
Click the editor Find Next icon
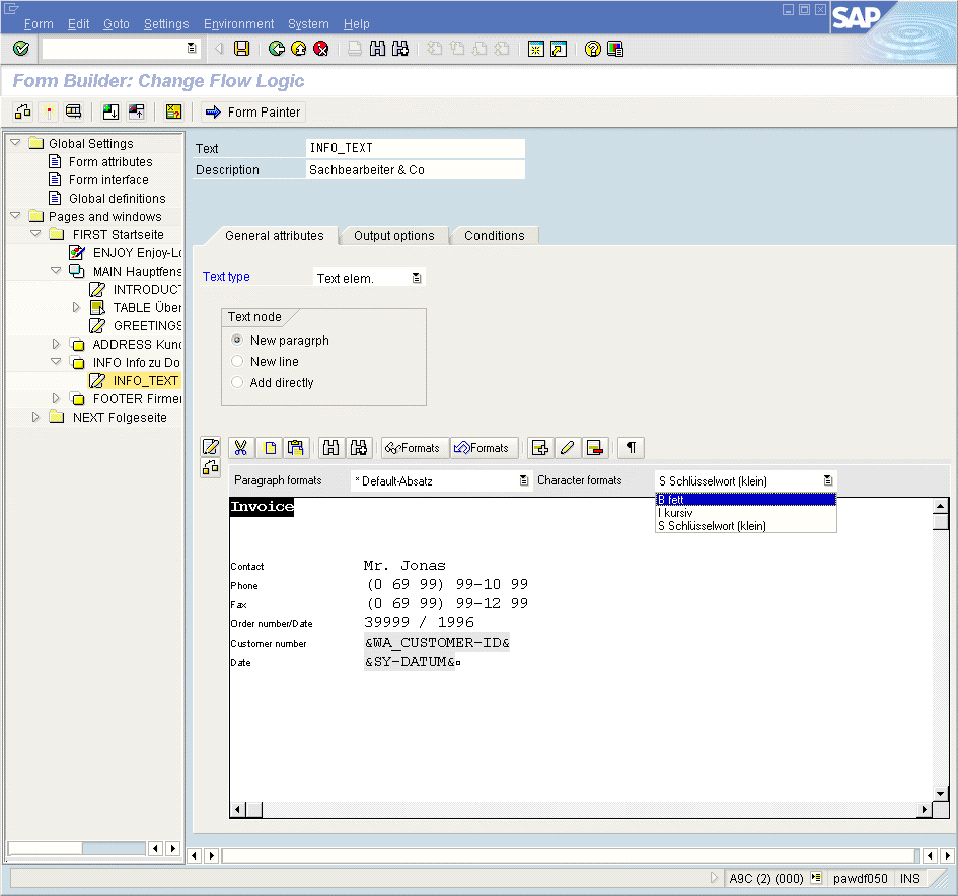(359, 448)
